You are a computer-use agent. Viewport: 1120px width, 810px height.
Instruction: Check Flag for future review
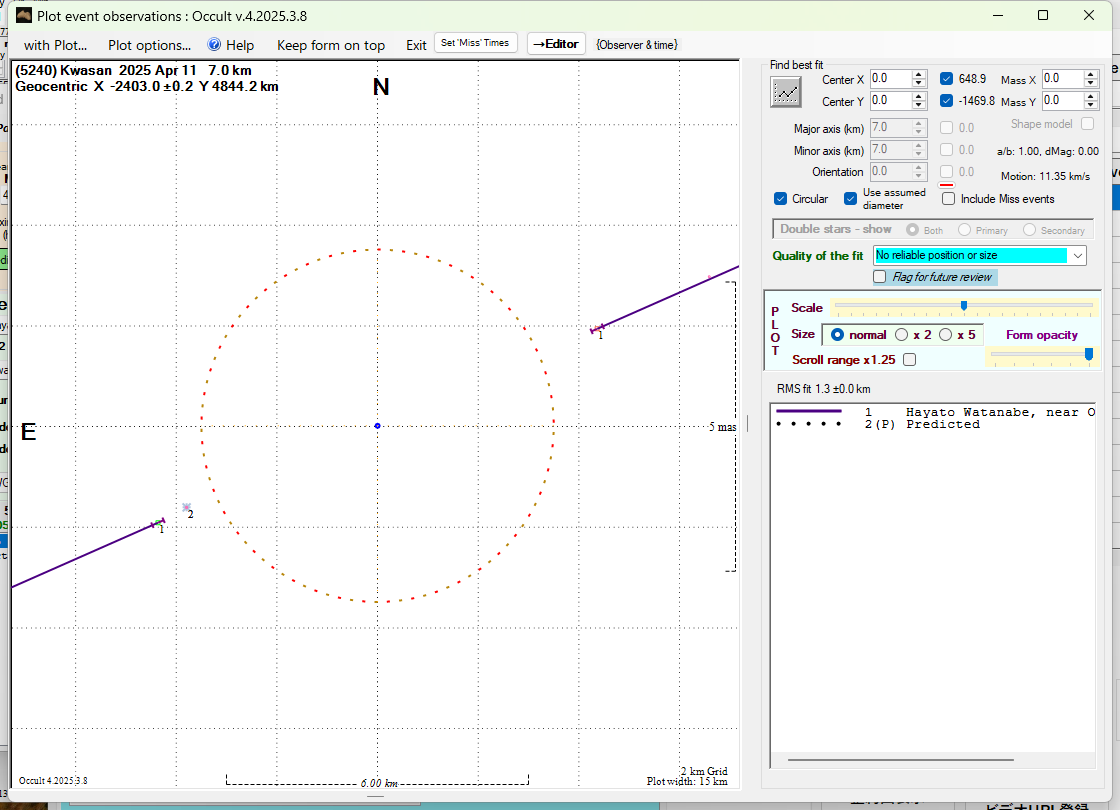point(881,277)
